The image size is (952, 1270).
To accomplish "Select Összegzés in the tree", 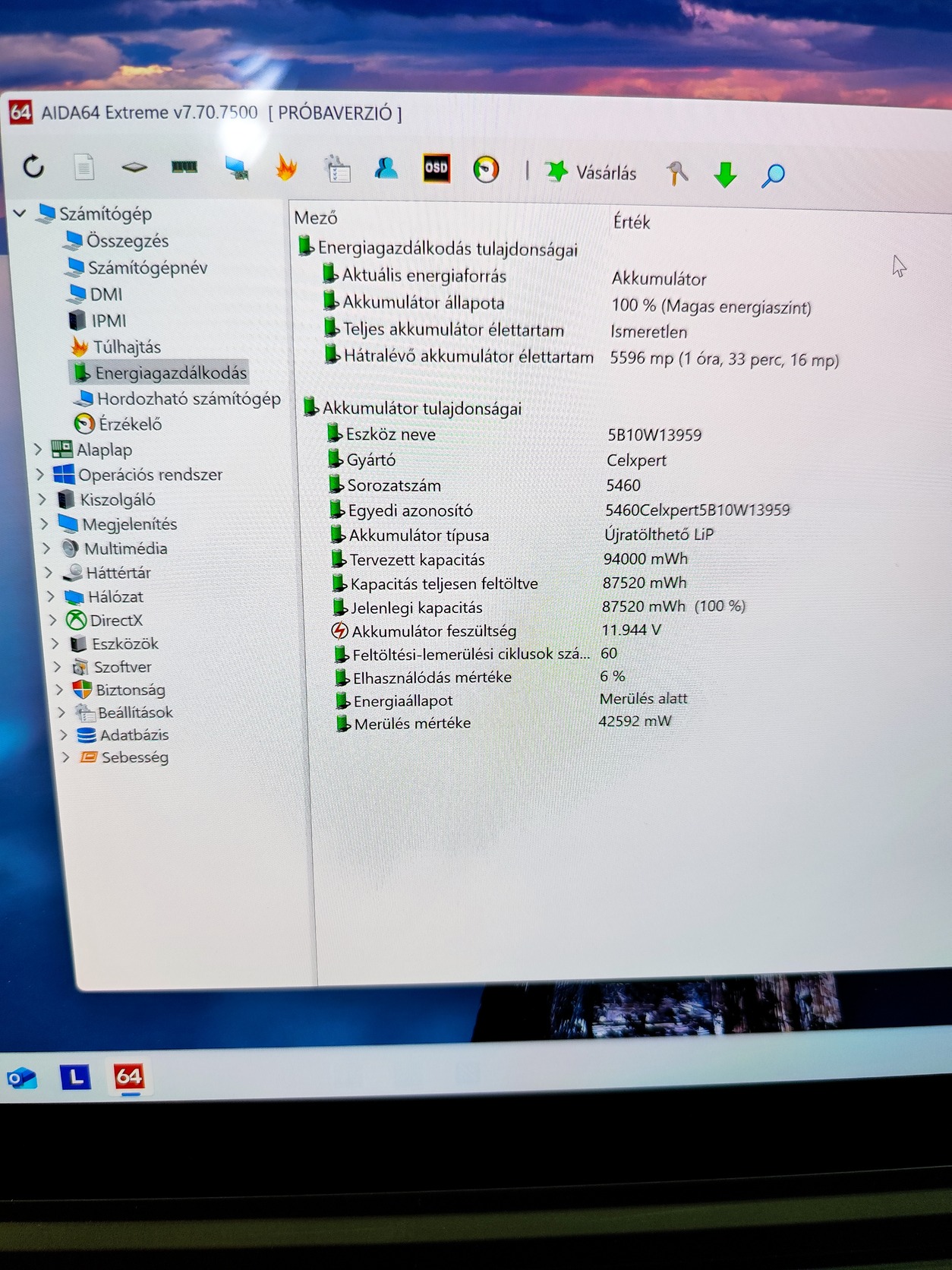I will pyautogui.click(x=117, y=241).
